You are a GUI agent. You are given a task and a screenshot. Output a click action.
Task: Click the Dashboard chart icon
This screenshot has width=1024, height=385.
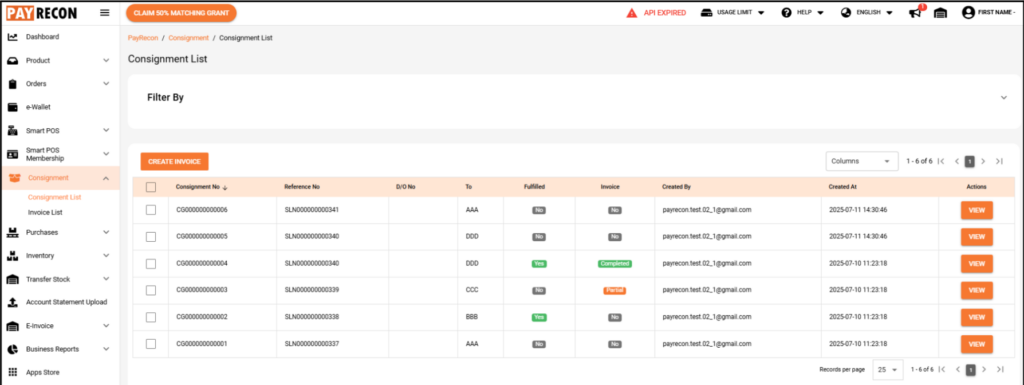click(x=12, y=37)
